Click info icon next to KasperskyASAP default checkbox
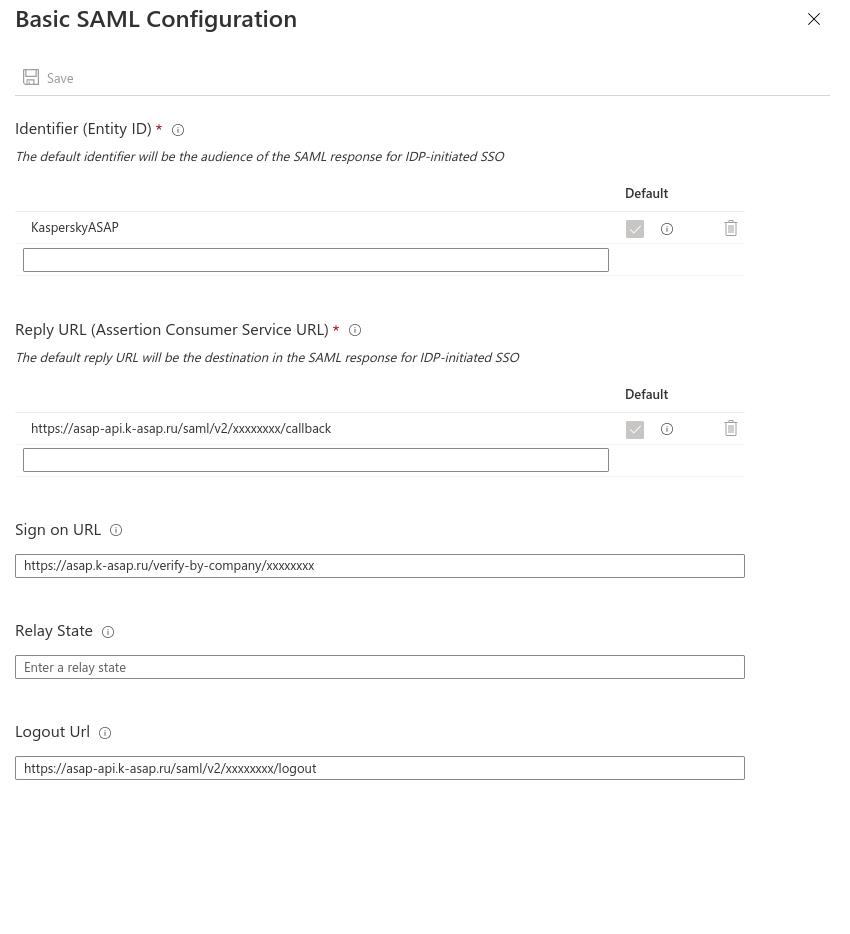The height and width of the screenshot is (934, 850). pos(667,229)
